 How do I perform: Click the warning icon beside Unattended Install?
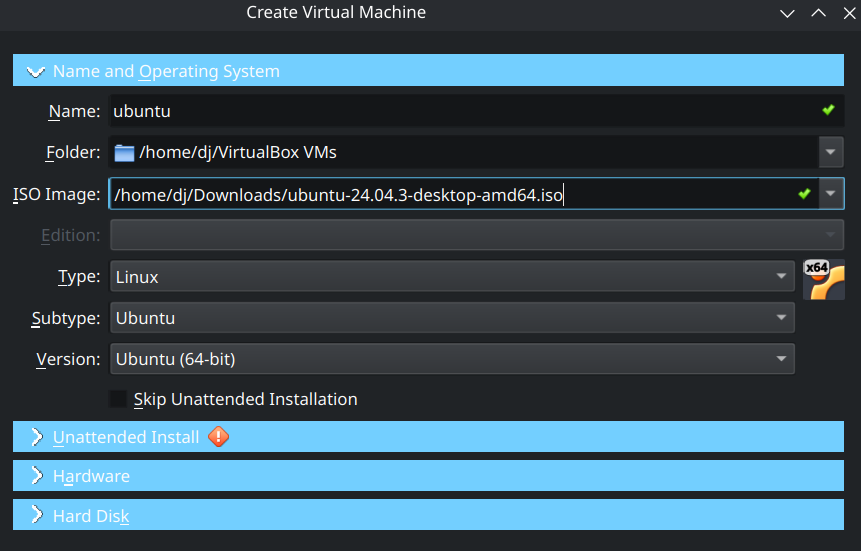[x=219, y=437]
